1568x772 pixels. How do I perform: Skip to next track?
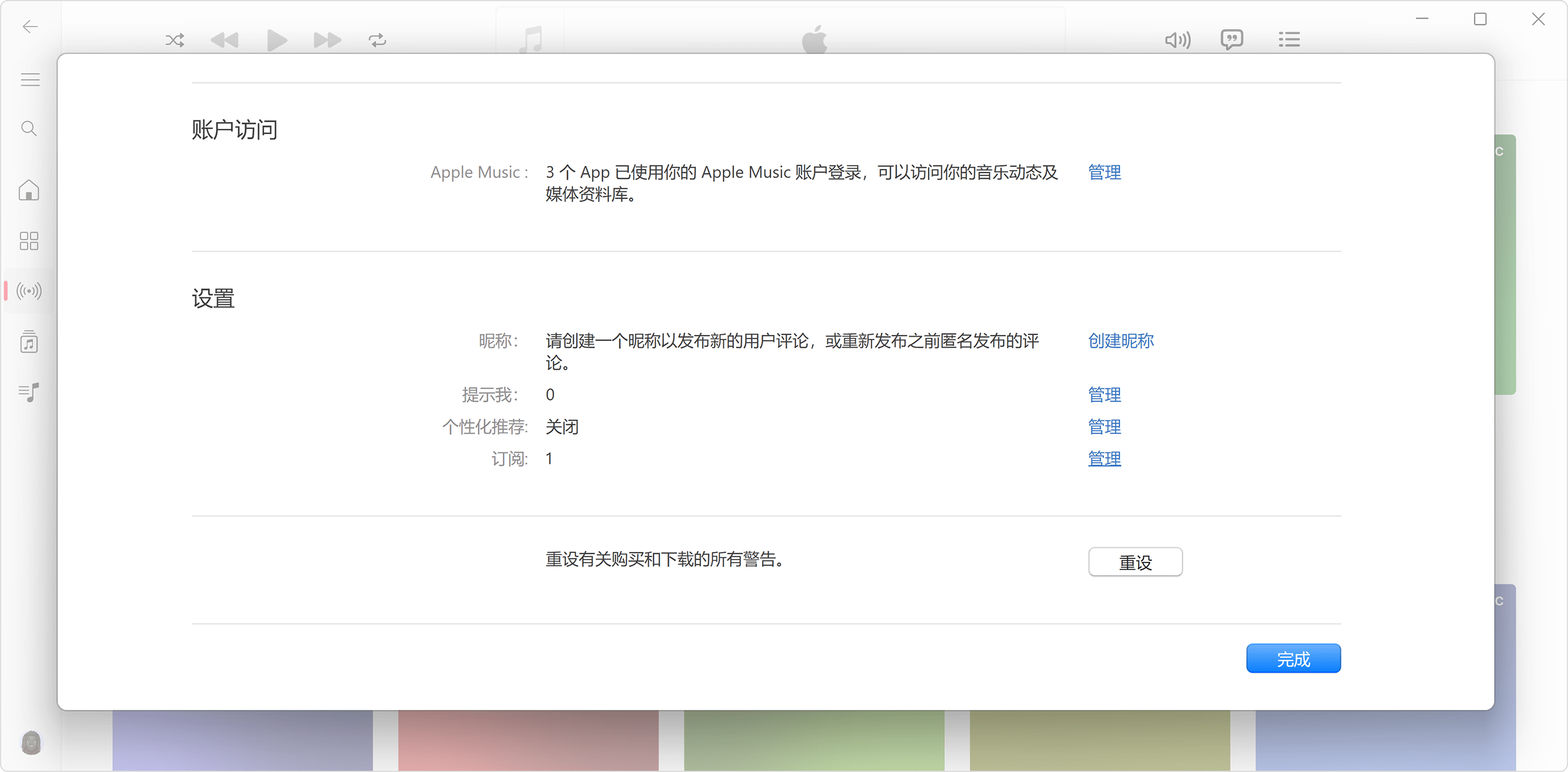click(328, 40)
